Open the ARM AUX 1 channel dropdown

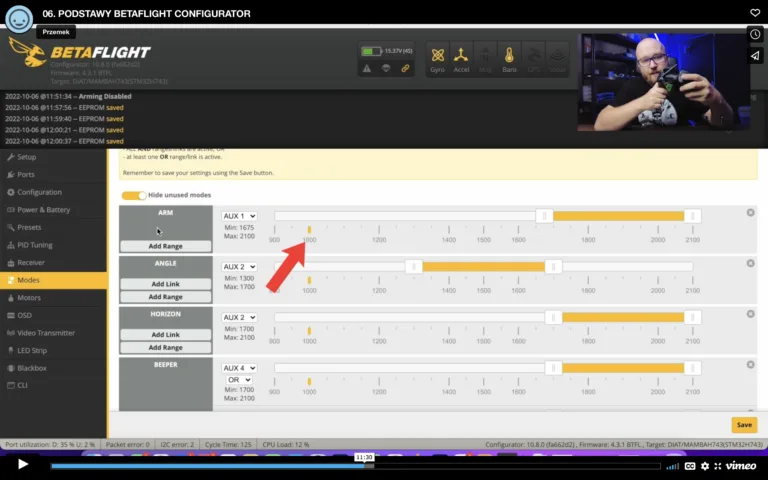[x=239, y=216]
